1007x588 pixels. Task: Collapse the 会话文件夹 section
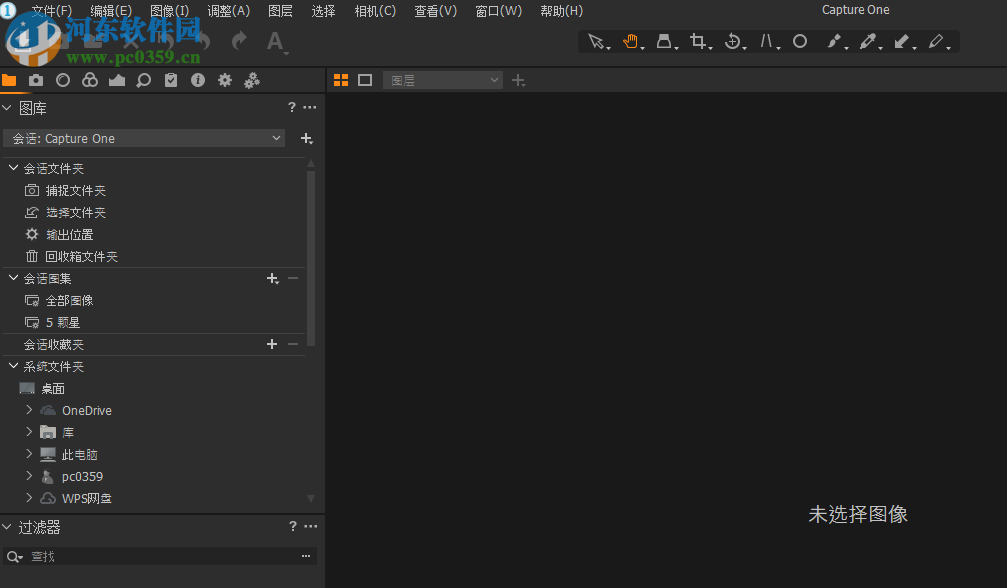pyautogui.click(x=10, y=168)
